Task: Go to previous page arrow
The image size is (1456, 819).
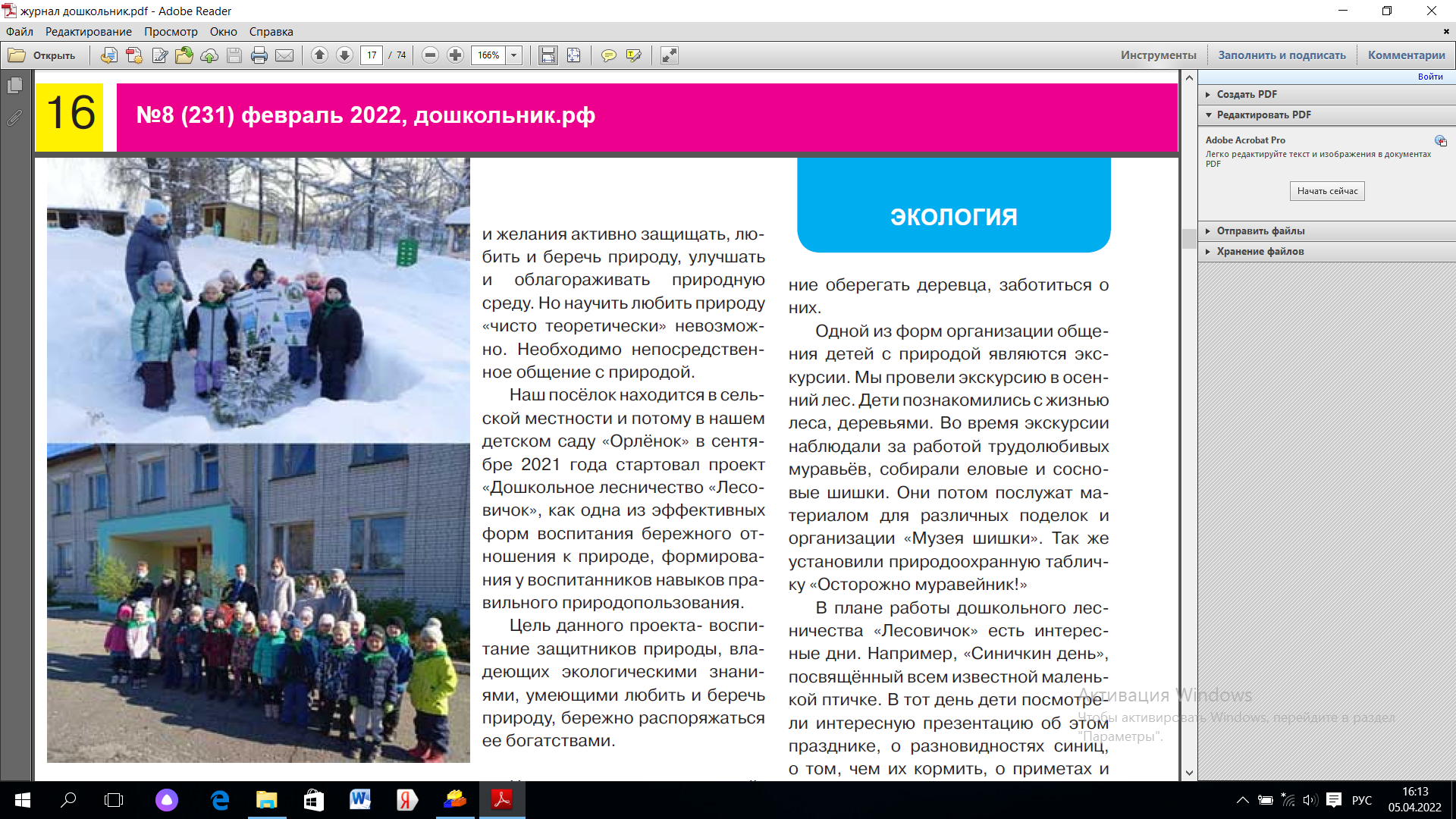Action: (320, 55)
